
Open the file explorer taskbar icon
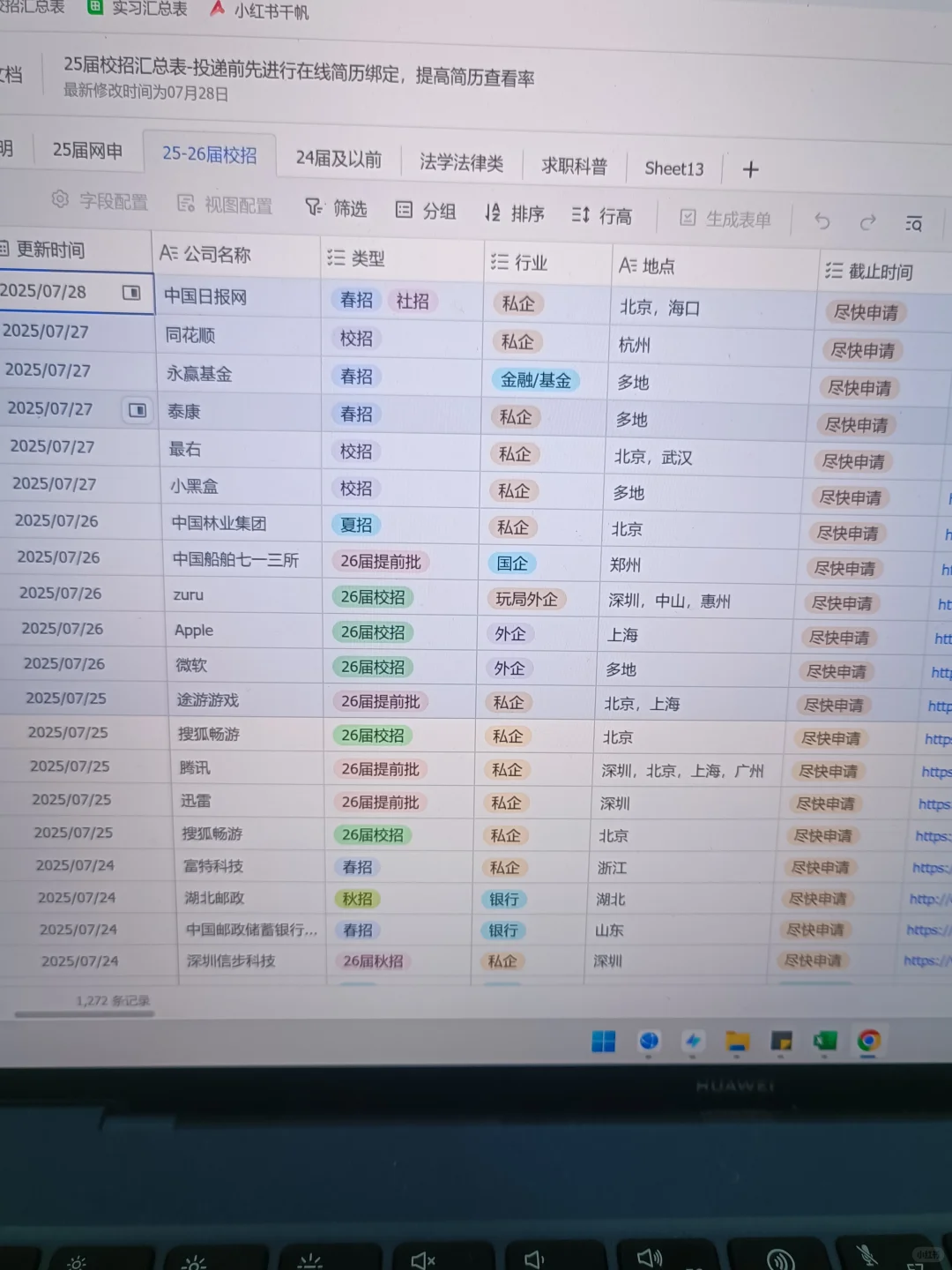(x=738, y=1042)
